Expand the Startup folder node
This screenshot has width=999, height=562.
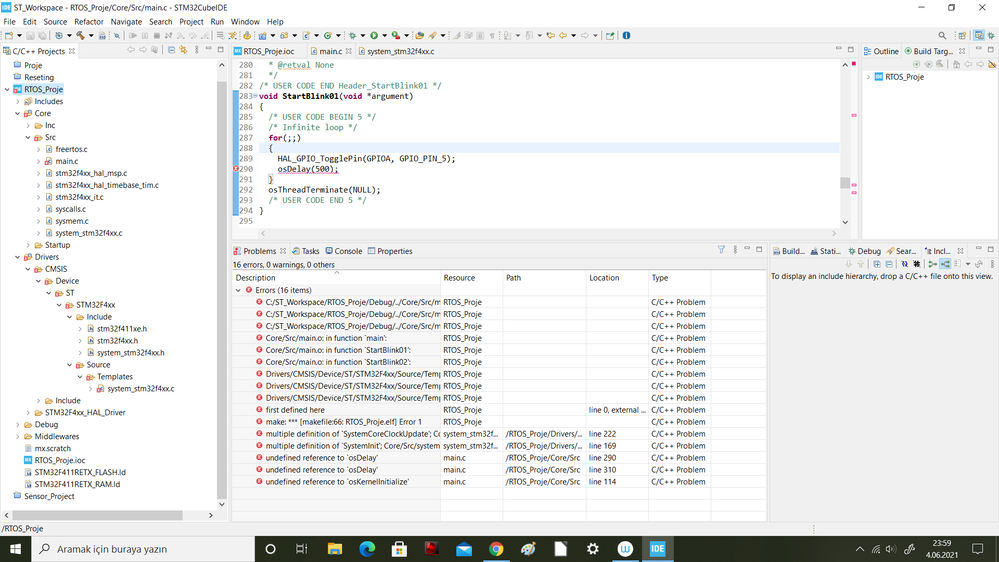coord(28,245)
